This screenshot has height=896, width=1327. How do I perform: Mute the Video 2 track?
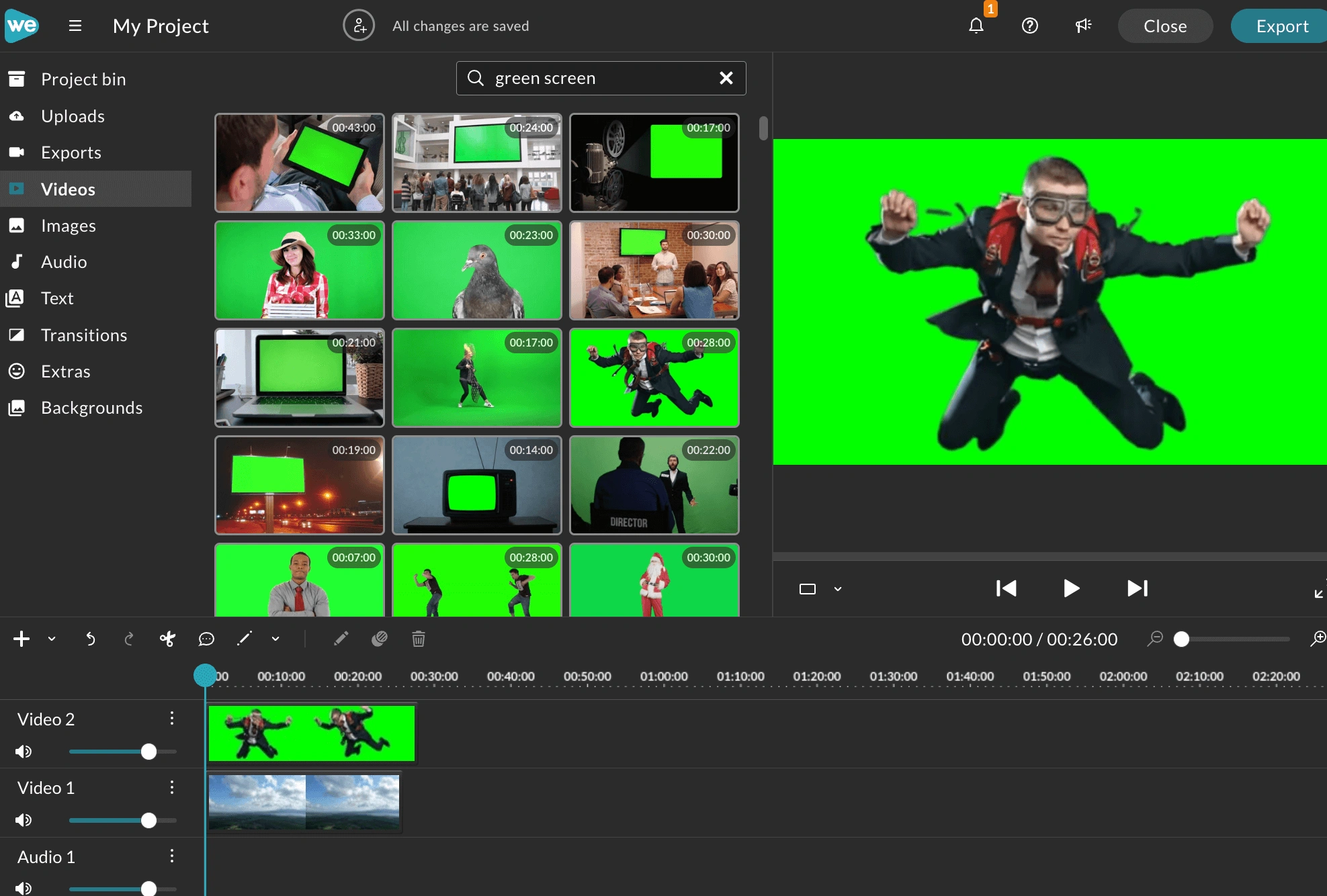tap(24, 751)
